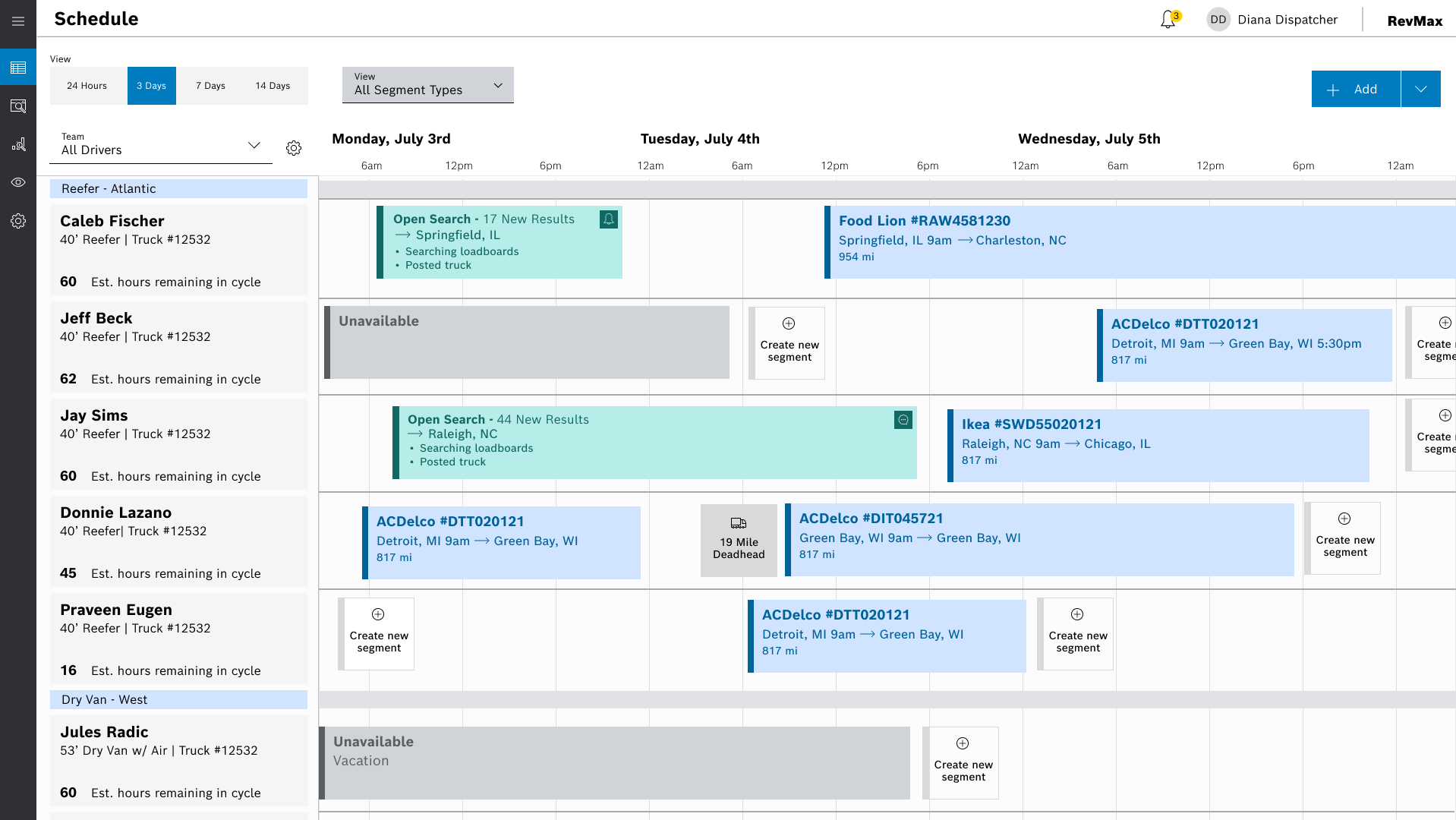This screenshot has width=1456, height=820.
Task: Toggle alert bell on Caleb's Open Search
Action: [609, 219]
